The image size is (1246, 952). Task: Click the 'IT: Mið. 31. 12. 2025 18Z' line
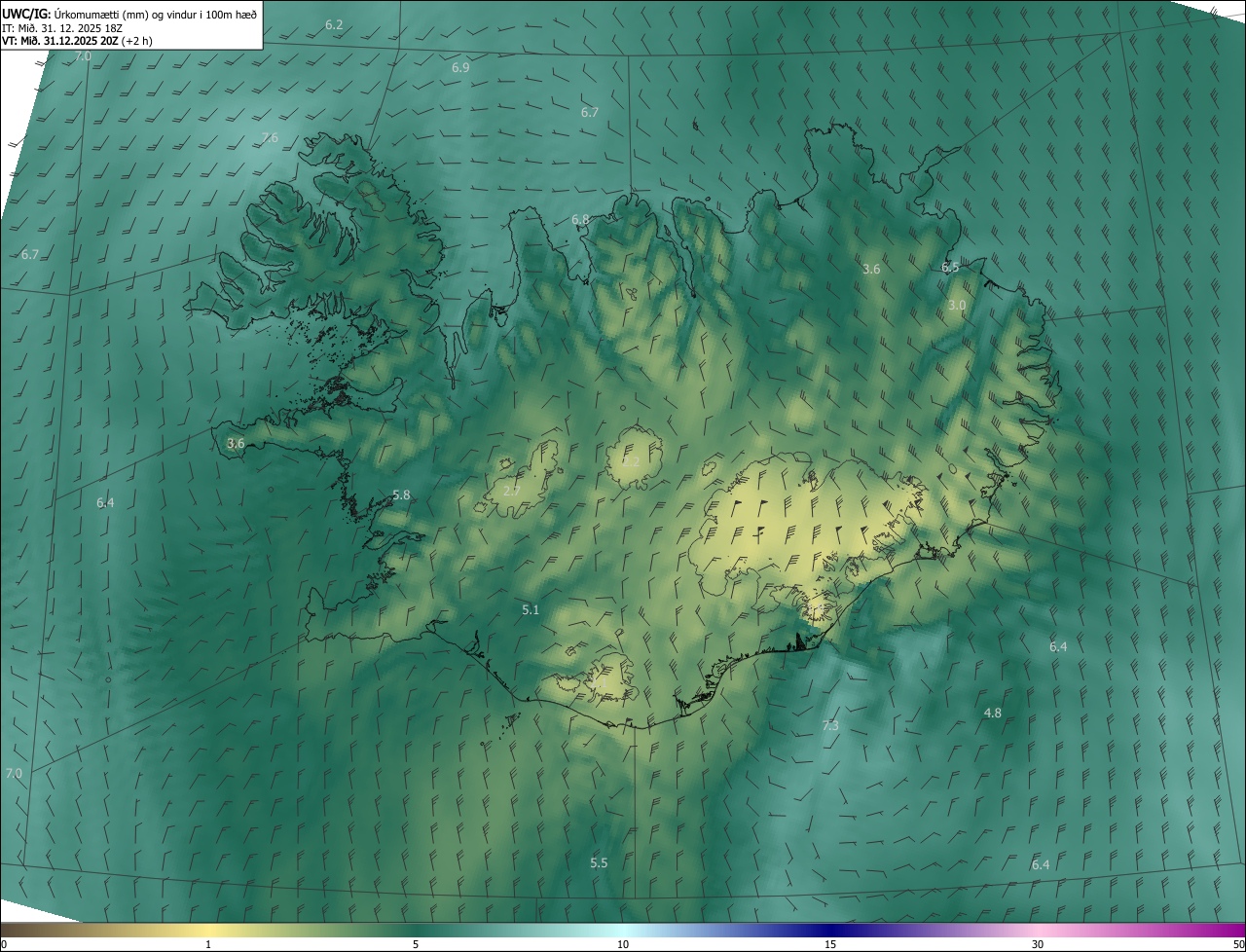(x=63, y=27)
